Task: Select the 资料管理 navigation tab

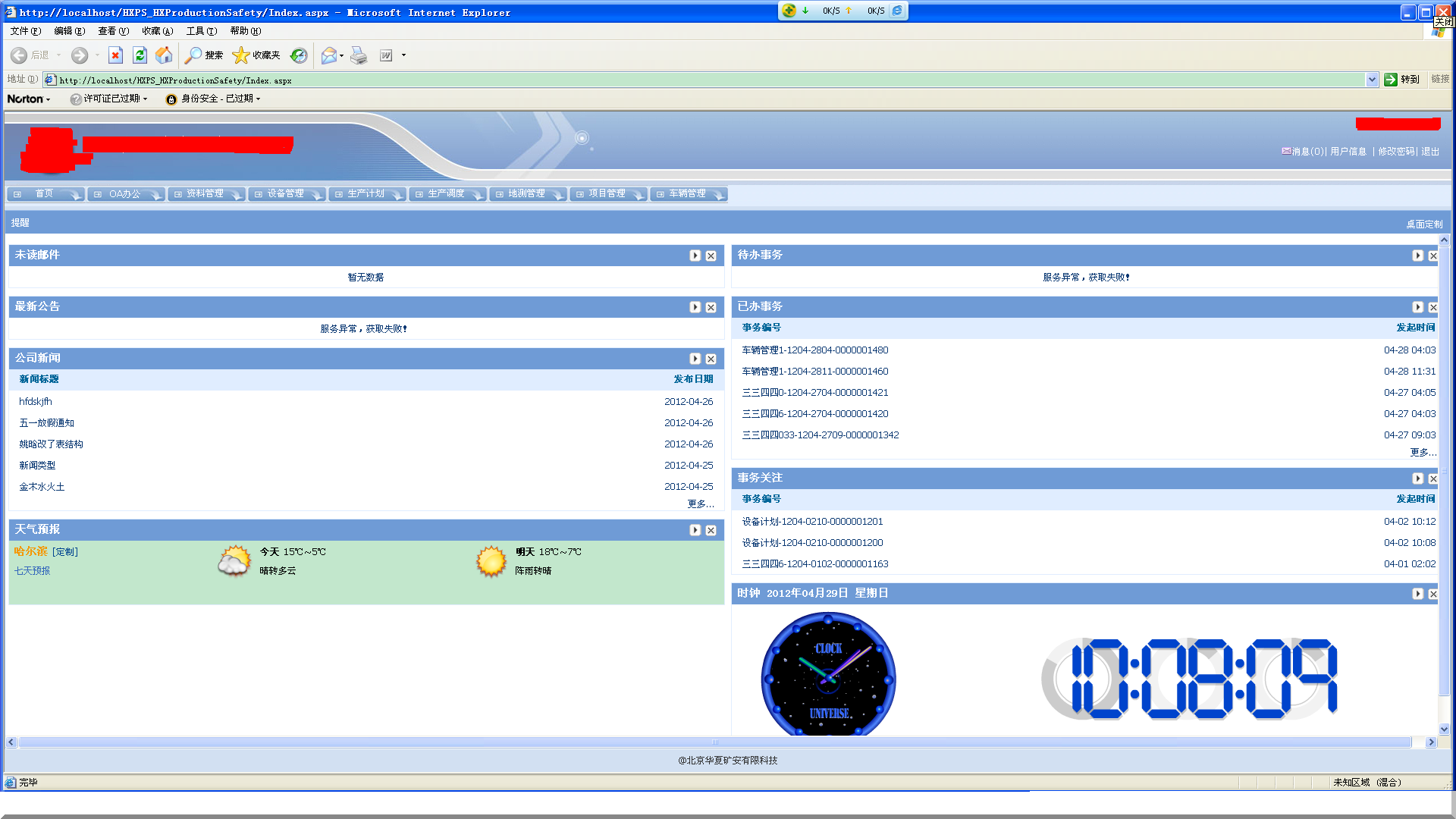Action: pyautogui.click(x=206, y=194)
